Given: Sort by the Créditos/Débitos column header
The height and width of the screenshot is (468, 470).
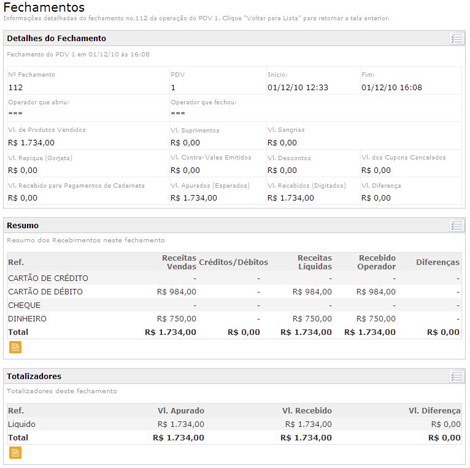Looking at the screenshot, I should tap(233, 262).
